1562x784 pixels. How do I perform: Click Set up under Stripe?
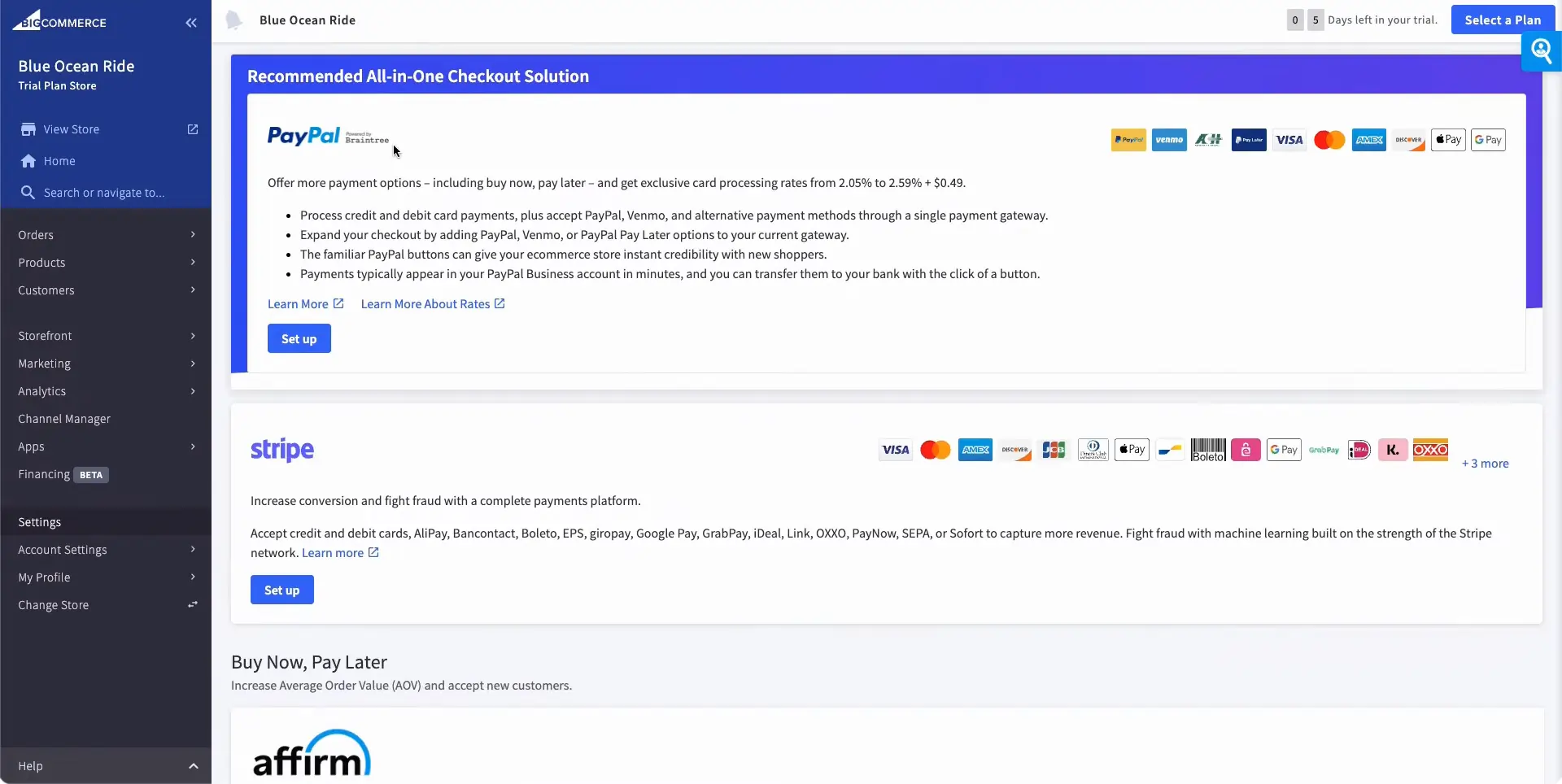(281, 590)
